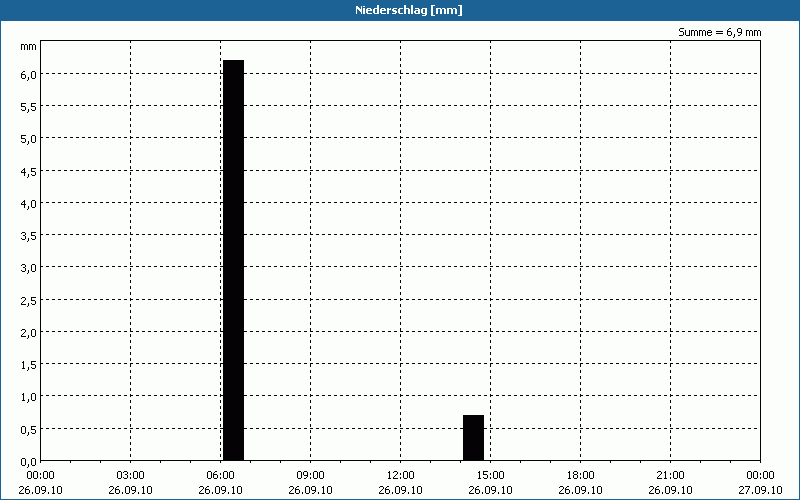Screen dimensions: 800x500
Task: Click the 5,5 y-axis value
Action: pyautogui.click(x=28, y=107)
